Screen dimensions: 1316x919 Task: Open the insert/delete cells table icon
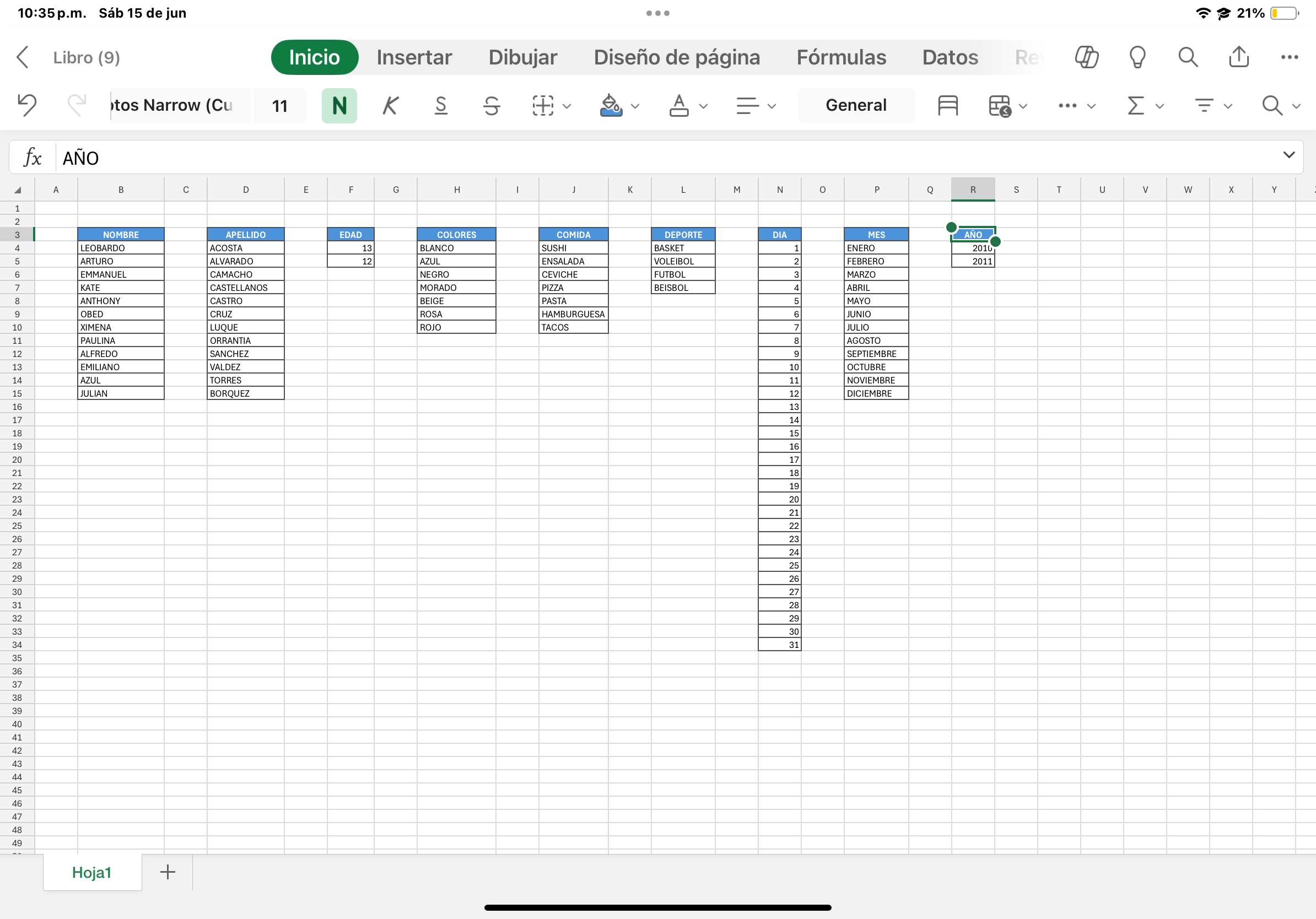click(x=1000, y=105)
